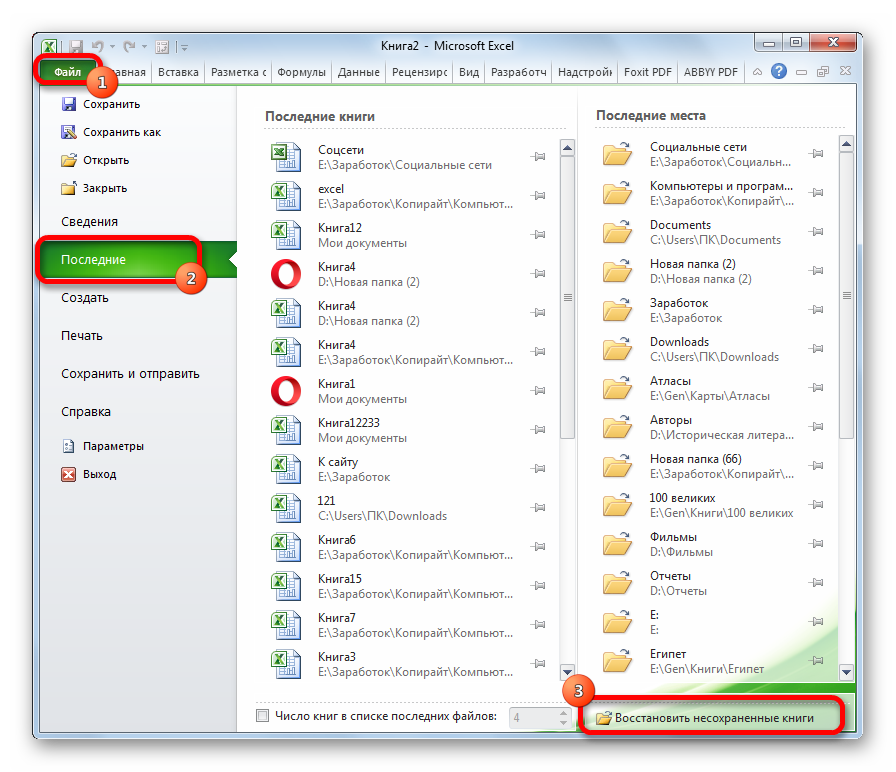Click the Save icon in quick access toolbar

pyautogui.click(x=76, y=46)
